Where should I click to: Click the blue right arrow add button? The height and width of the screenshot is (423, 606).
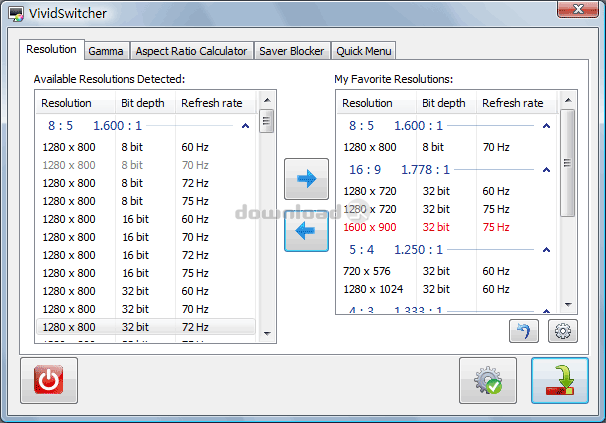[306, 179]
